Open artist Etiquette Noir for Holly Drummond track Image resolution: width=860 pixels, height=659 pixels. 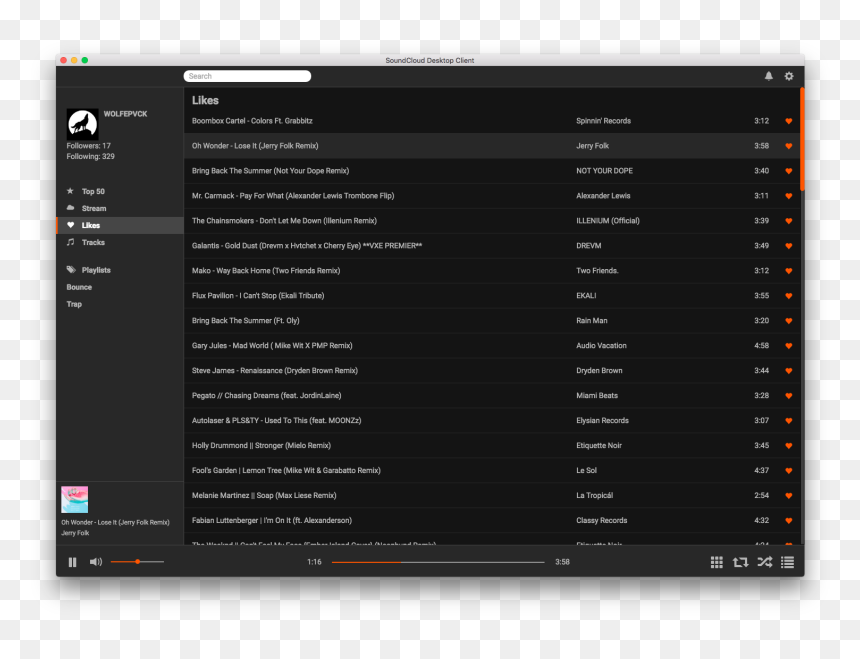point(599,445)
